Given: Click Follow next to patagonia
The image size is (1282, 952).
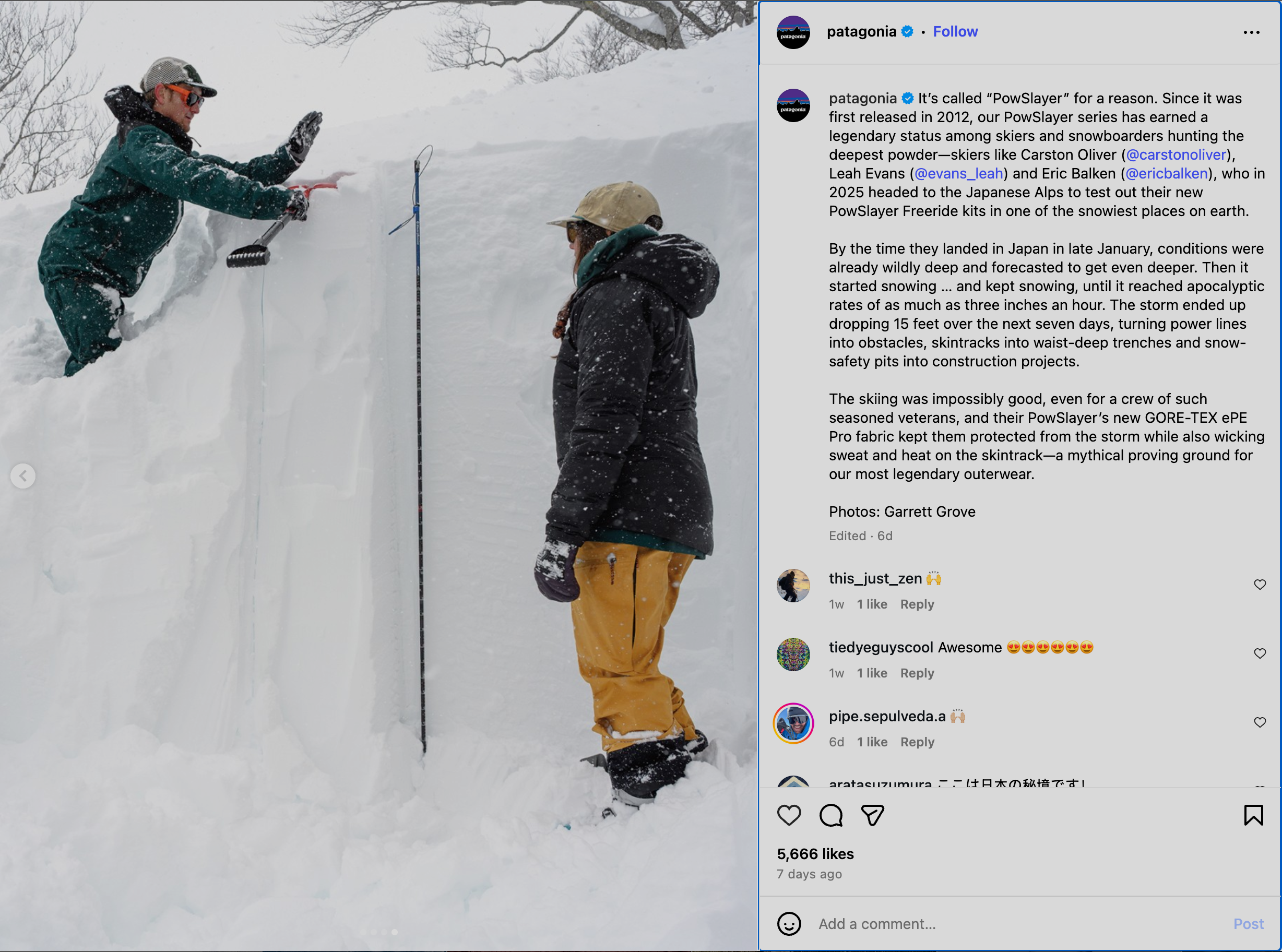Looking at the screenshot, I should pos(955,32).
